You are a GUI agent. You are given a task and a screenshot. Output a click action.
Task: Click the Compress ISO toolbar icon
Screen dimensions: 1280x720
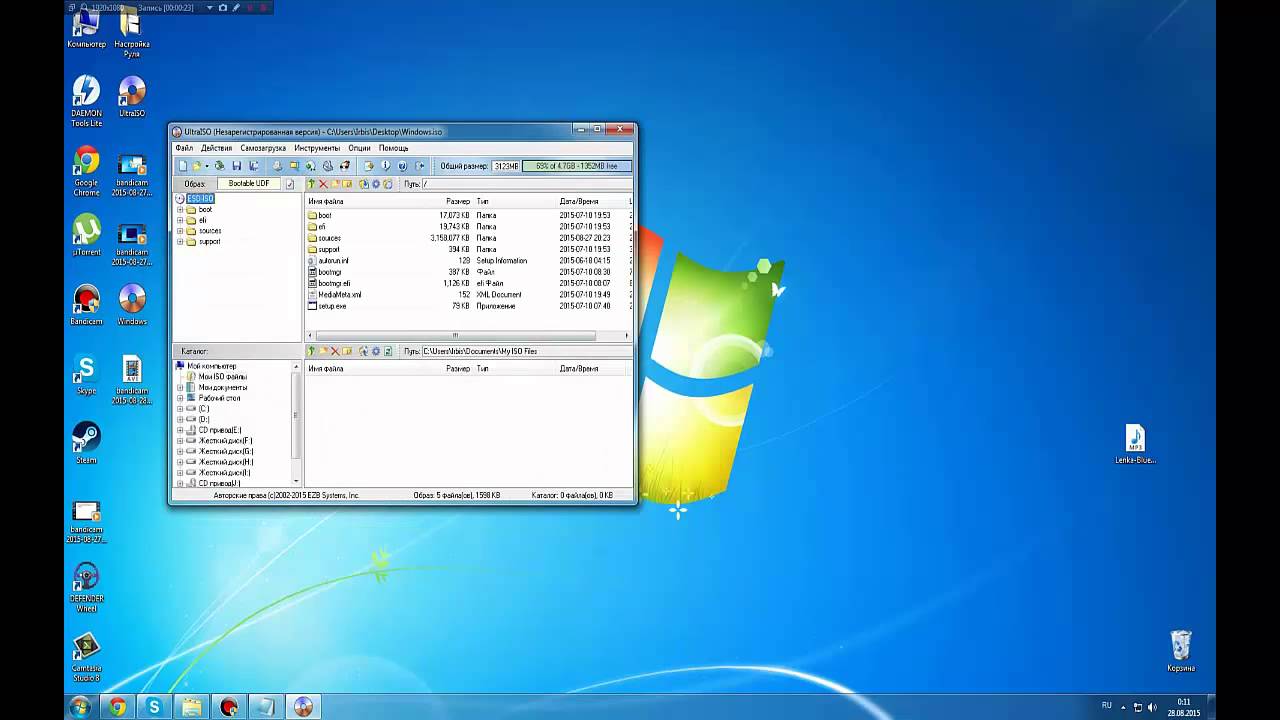click(x=294, y=166)
